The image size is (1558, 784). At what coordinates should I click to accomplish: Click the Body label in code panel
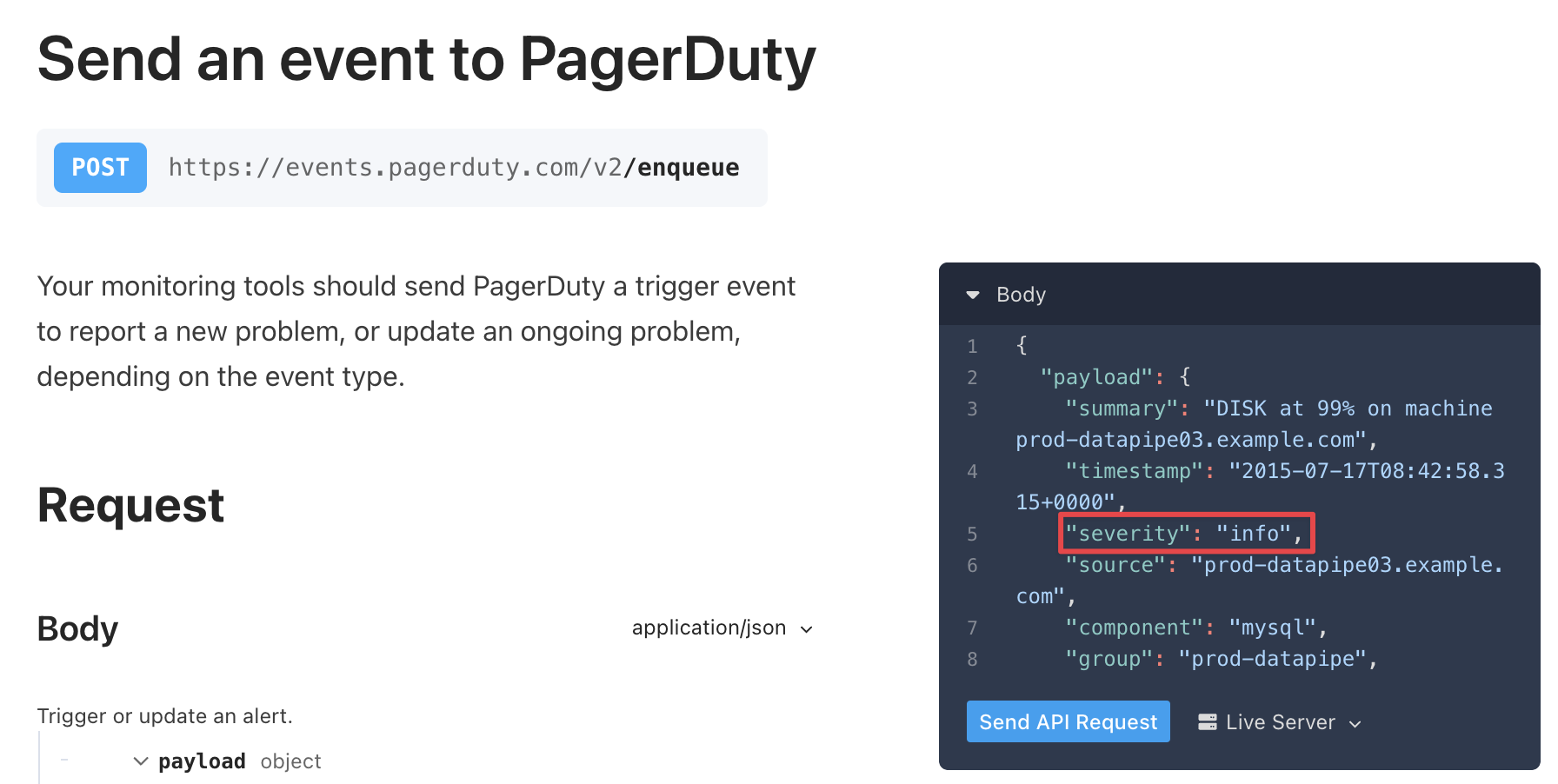click(1021, 295)
